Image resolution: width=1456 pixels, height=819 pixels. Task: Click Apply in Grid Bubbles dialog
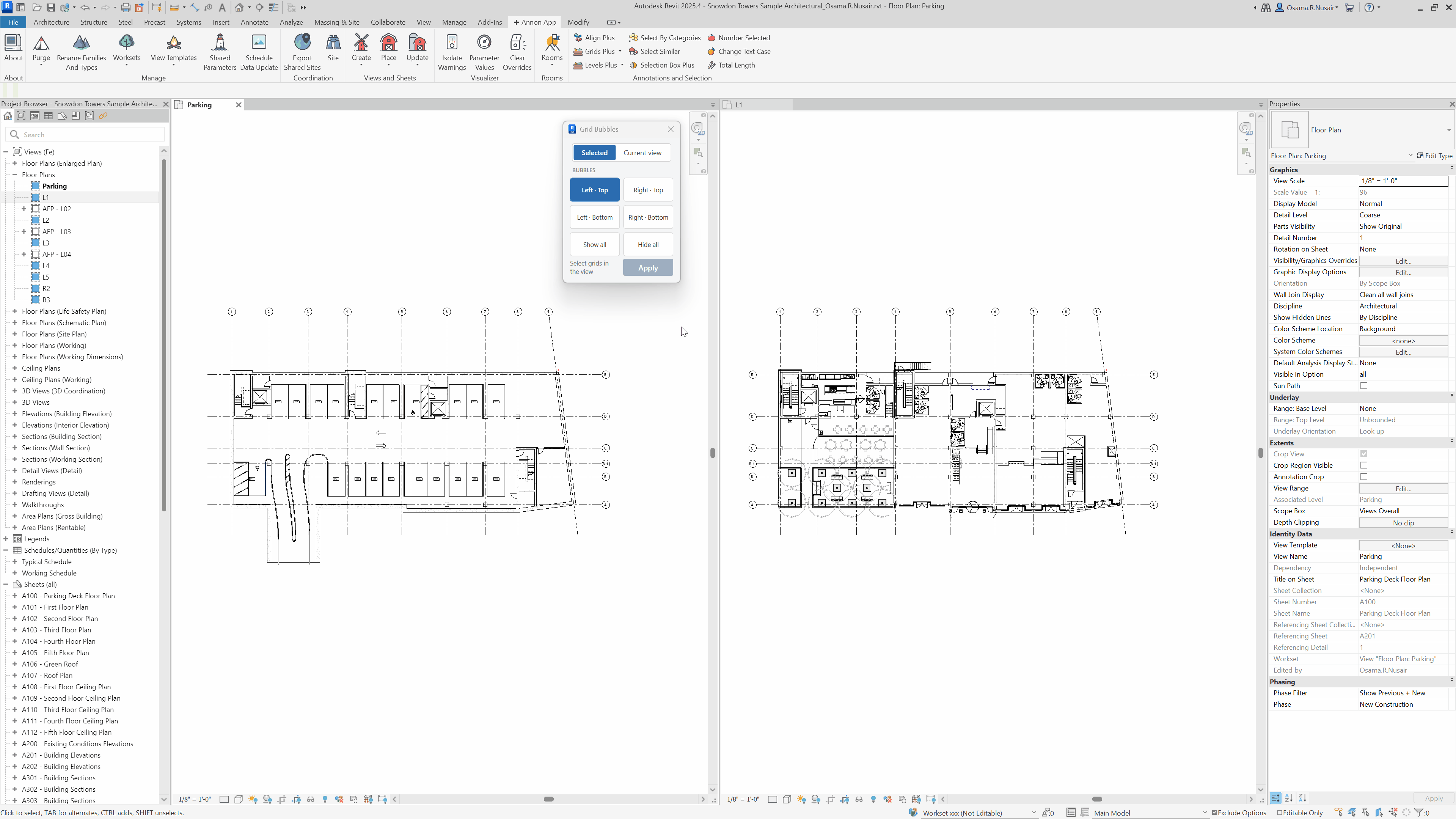pos(648,268)
